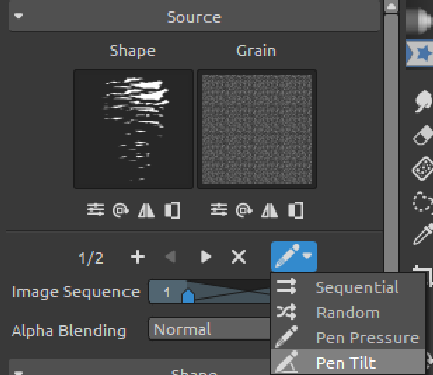433x375 pixels.
Task: Open Grain source settings sliders icon
Action: [x=219, y=210]
